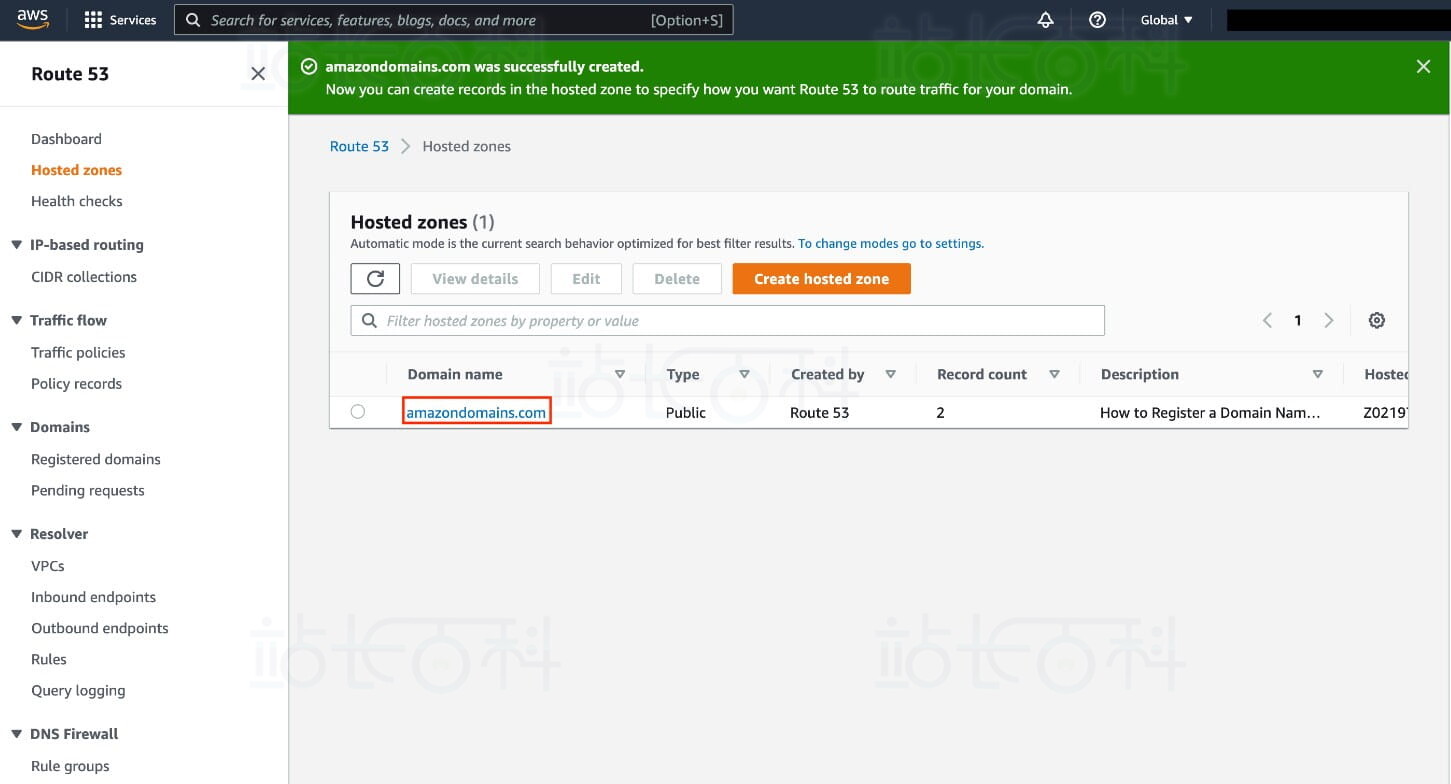Viewport: 1451px width, 784px height.
Task: Click the Edit button
Action: pos(586,279)
